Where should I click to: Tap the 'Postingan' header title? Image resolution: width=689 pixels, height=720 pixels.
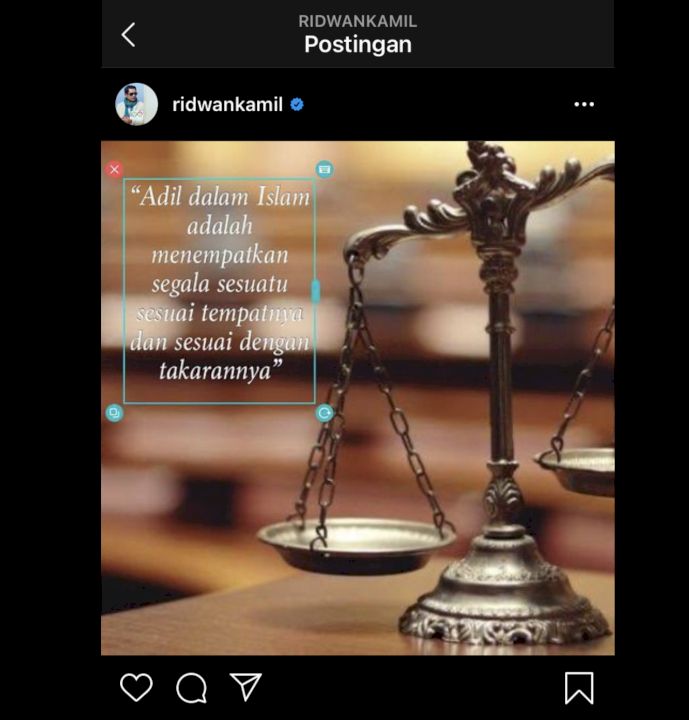358,45
